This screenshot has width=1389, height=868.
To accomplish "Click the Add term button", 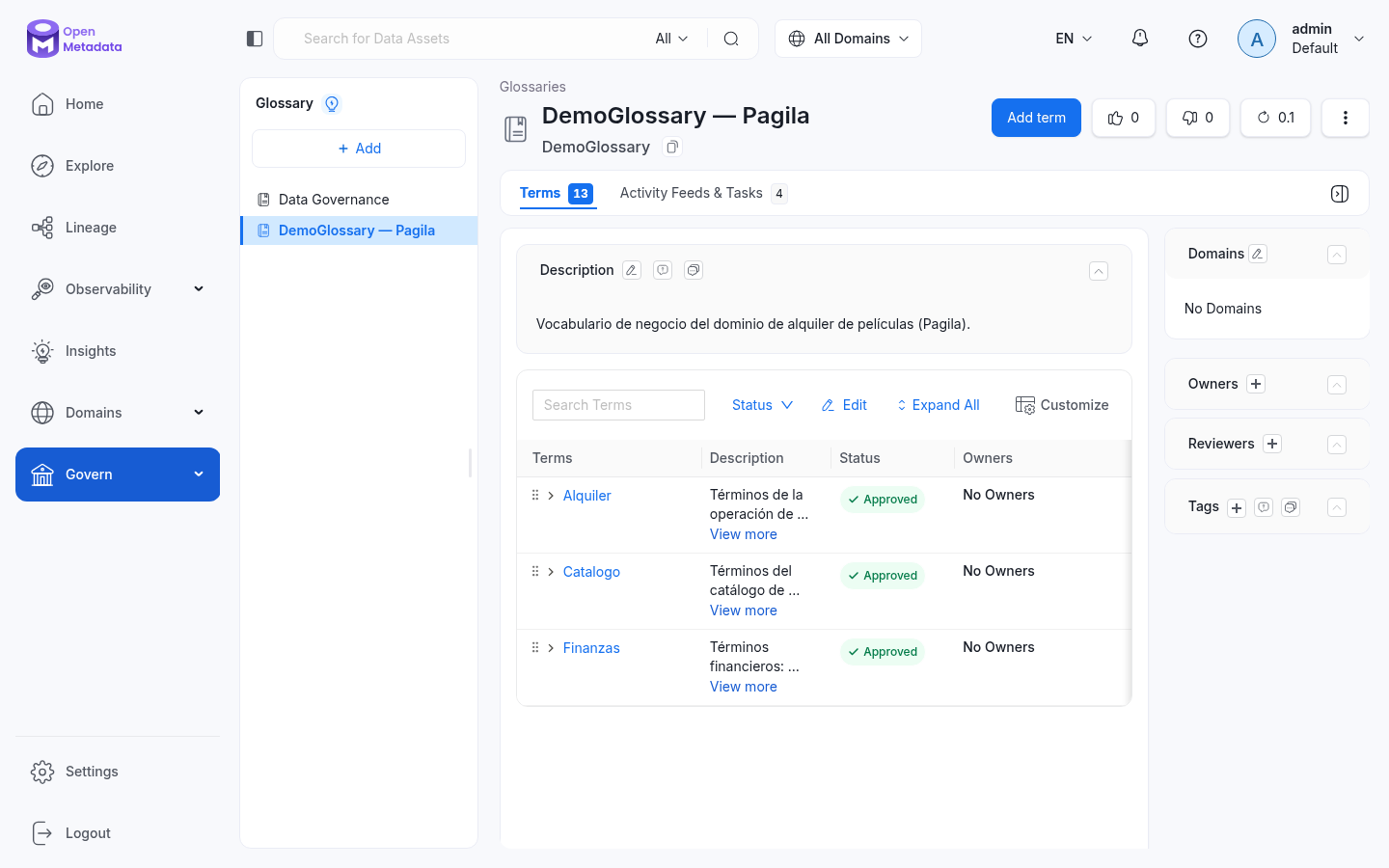I will click(x=1036, y=118).
